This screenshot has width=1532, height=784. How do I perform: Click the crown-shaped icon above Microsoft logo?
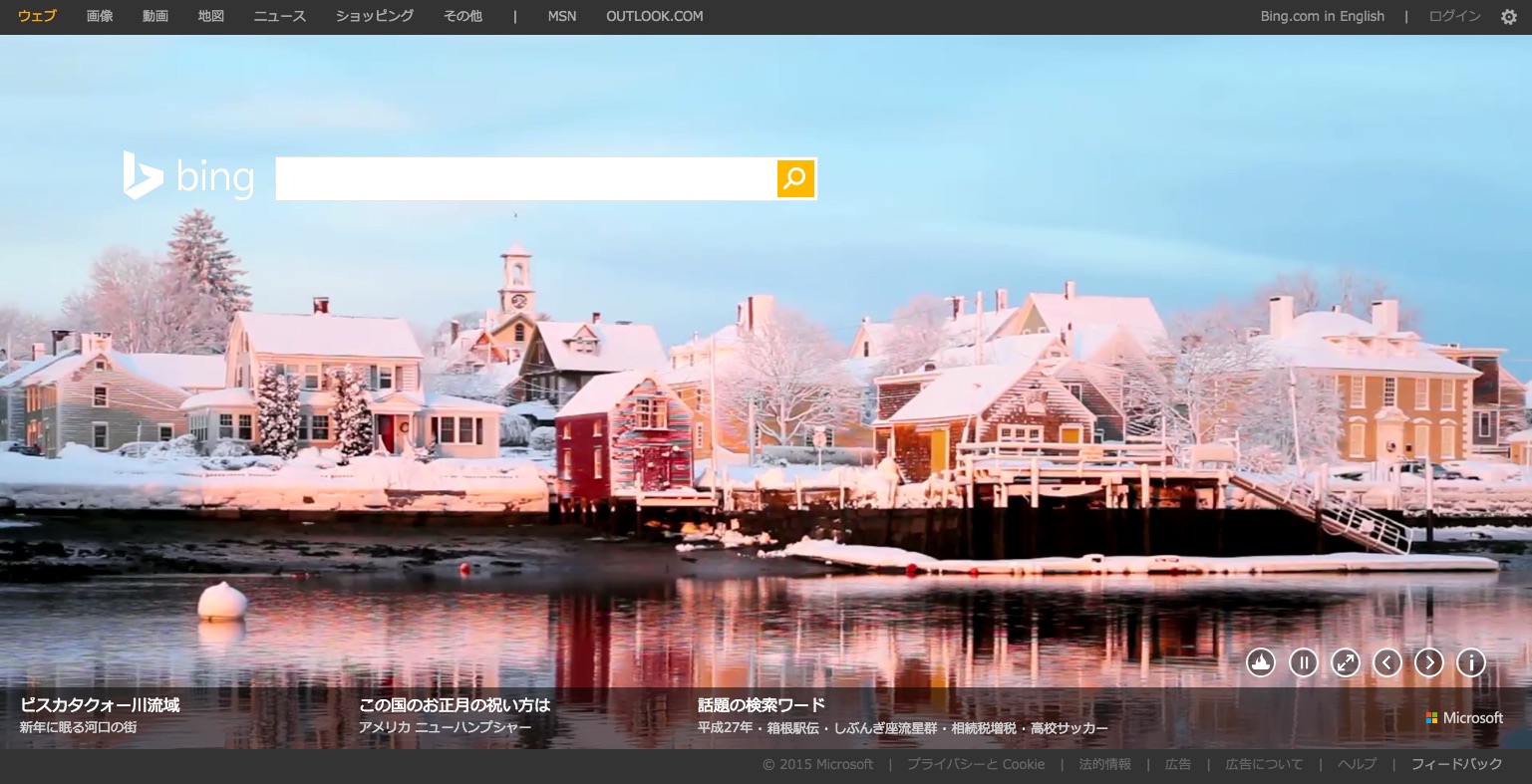coord(1261,662)
